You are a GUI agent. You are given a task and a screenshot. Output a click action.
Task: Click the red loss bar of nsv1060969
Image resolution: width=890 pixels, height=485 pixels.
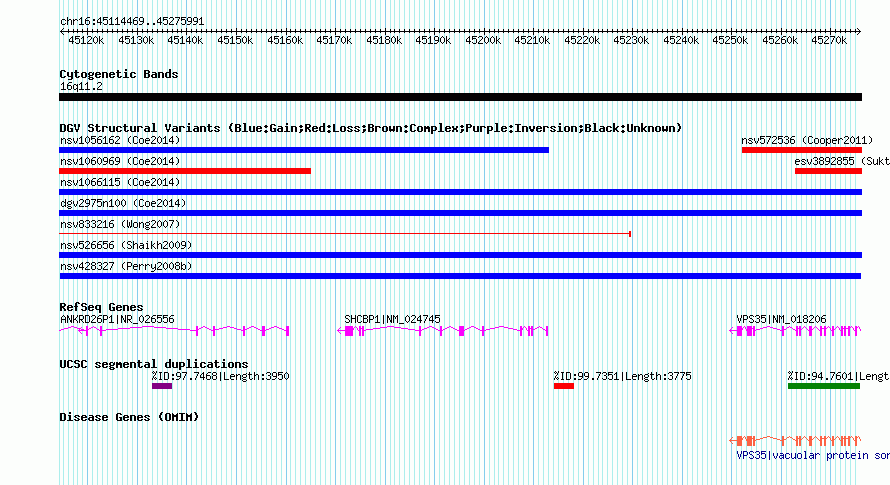point(185,171)
